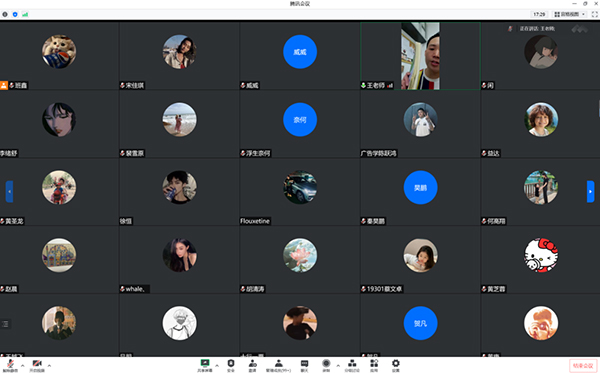Select the Flouxetine participant tile
Screen dimensions: 600x373
point(300,192)
